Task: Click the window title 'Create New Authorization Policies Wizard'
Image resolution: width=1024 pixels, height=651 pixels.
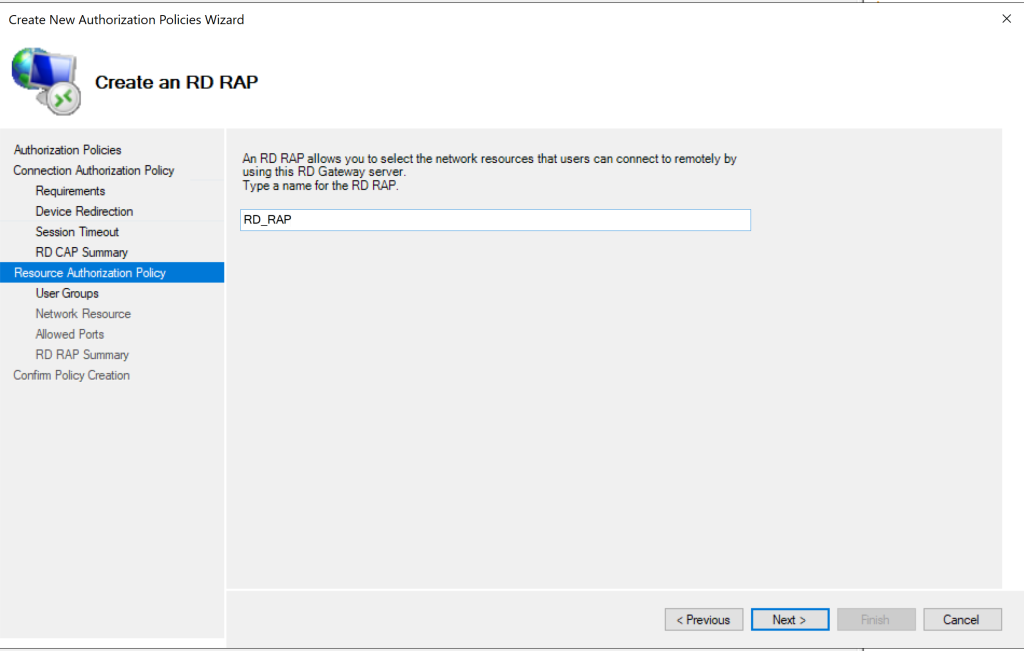Action: 126,20
